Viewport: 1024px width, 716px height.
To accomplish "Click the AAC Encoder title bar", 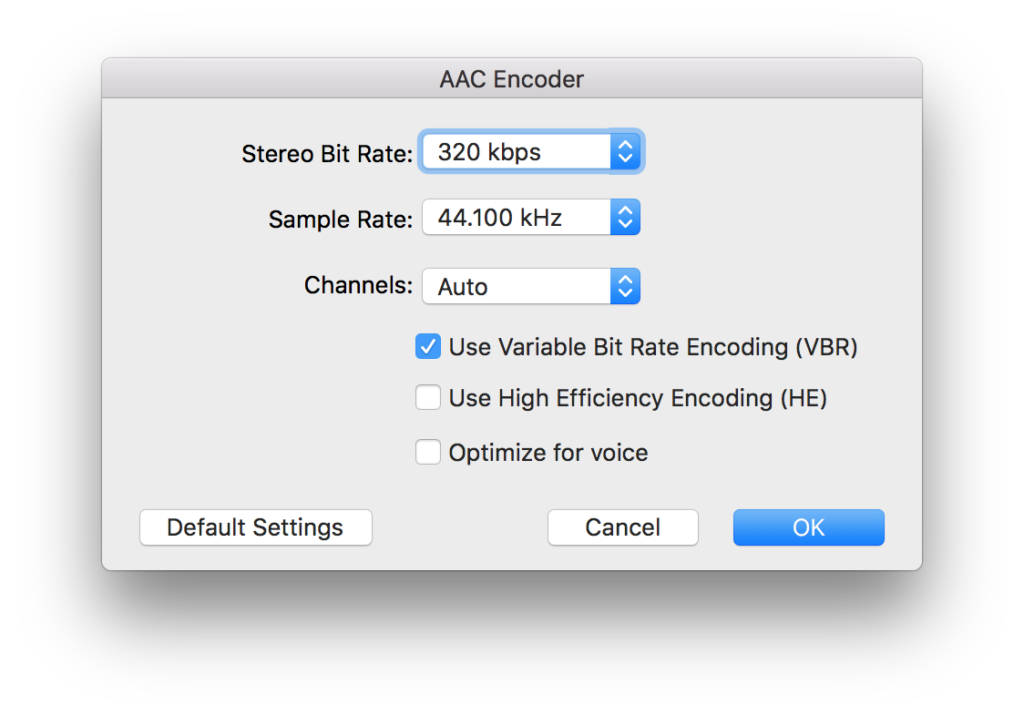I will point(512,78).
